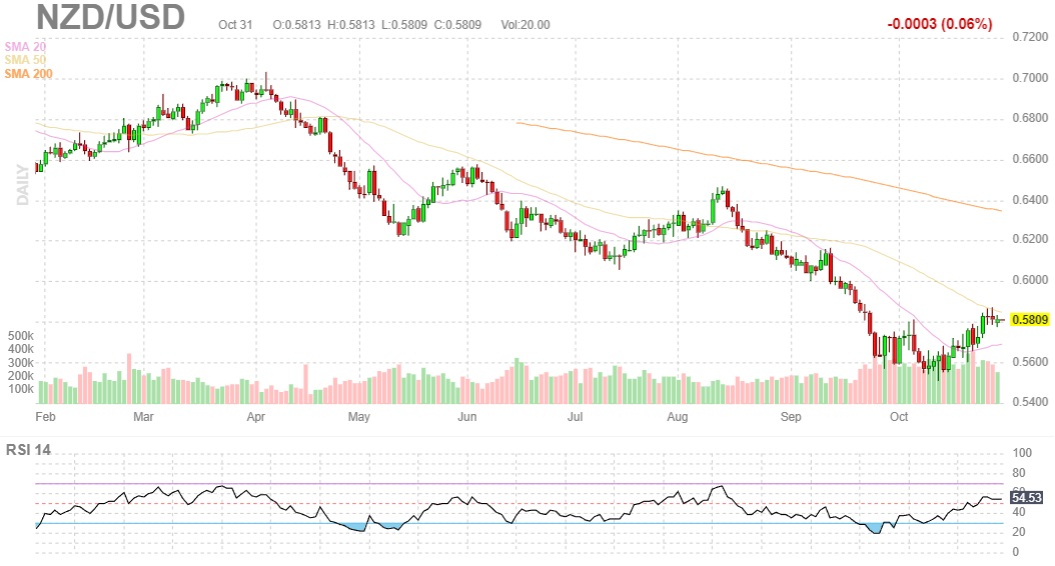Click the Jun label on time axis
Screen dimensions: 1055x566
click(467, 417)
